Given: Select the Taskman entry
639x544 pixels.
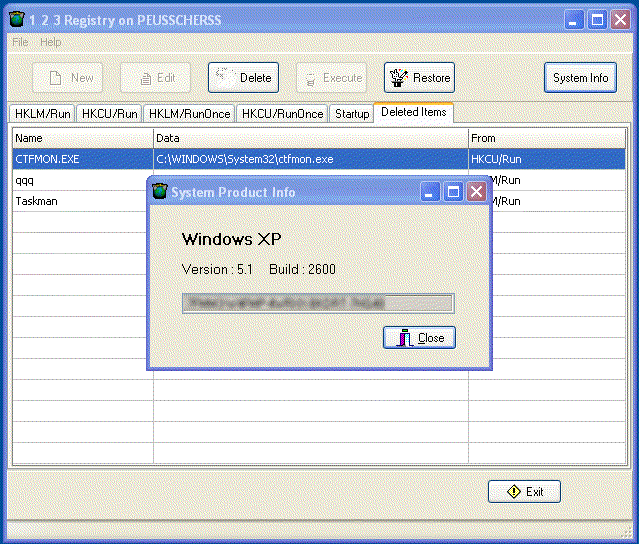Looking at the screenshot, I should 36,201.
